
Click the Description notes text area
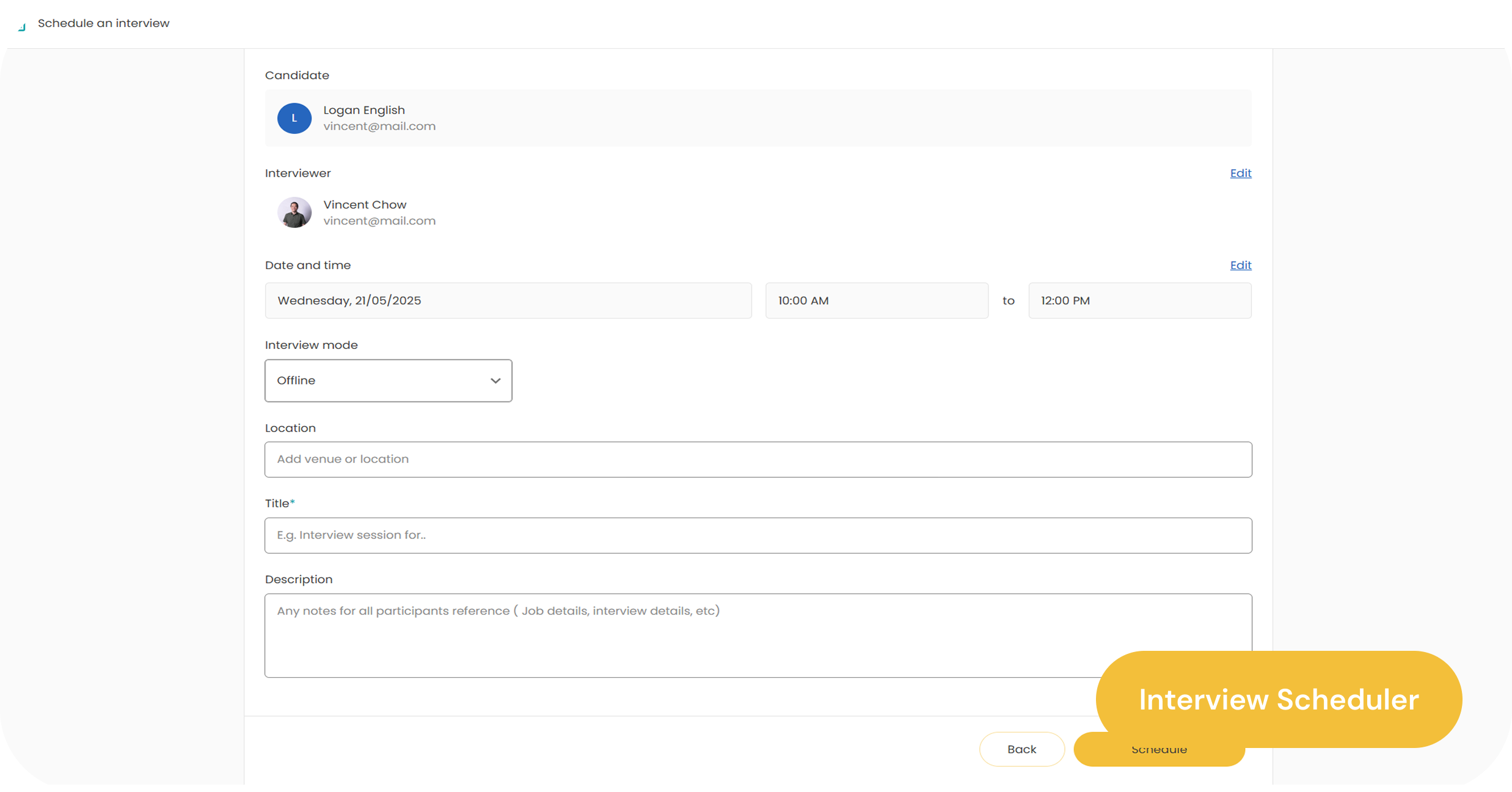click(x=672, y=636)
